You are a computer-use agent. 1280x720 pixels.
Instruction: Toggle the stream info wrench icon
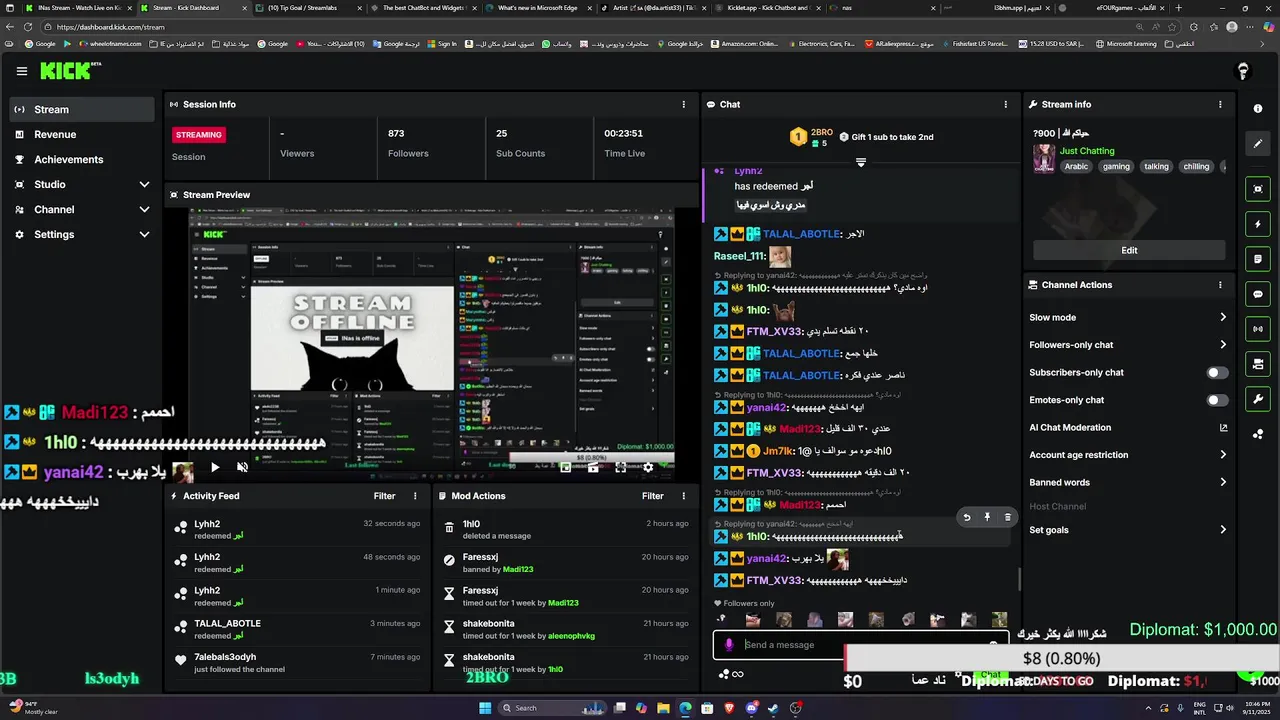(x=1258, y=399)
